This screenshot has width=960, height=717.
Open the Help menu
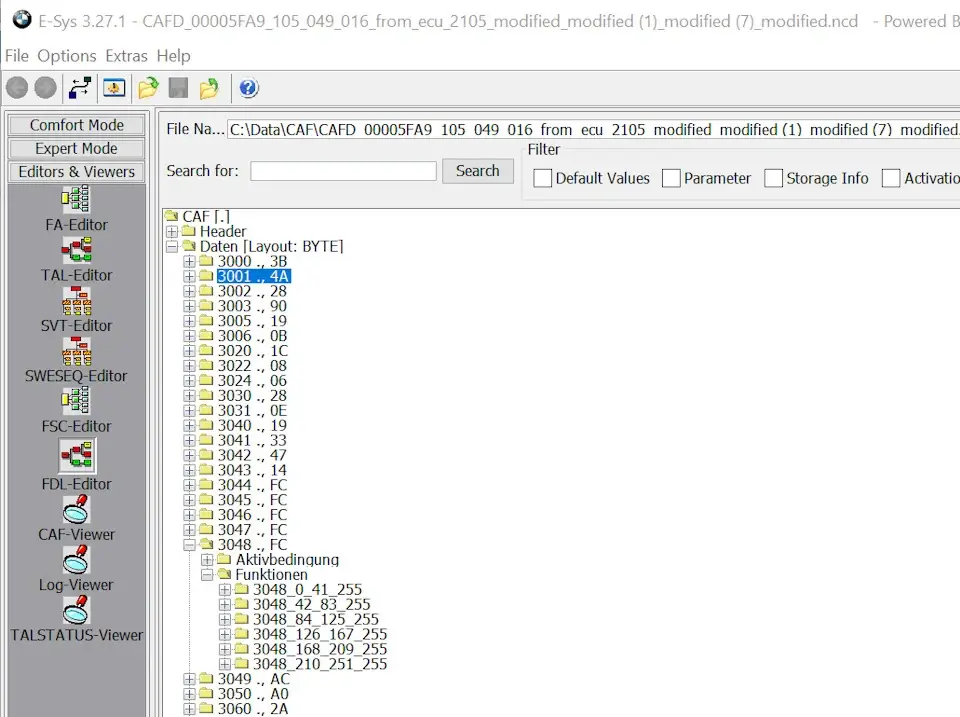click(173, 56)
